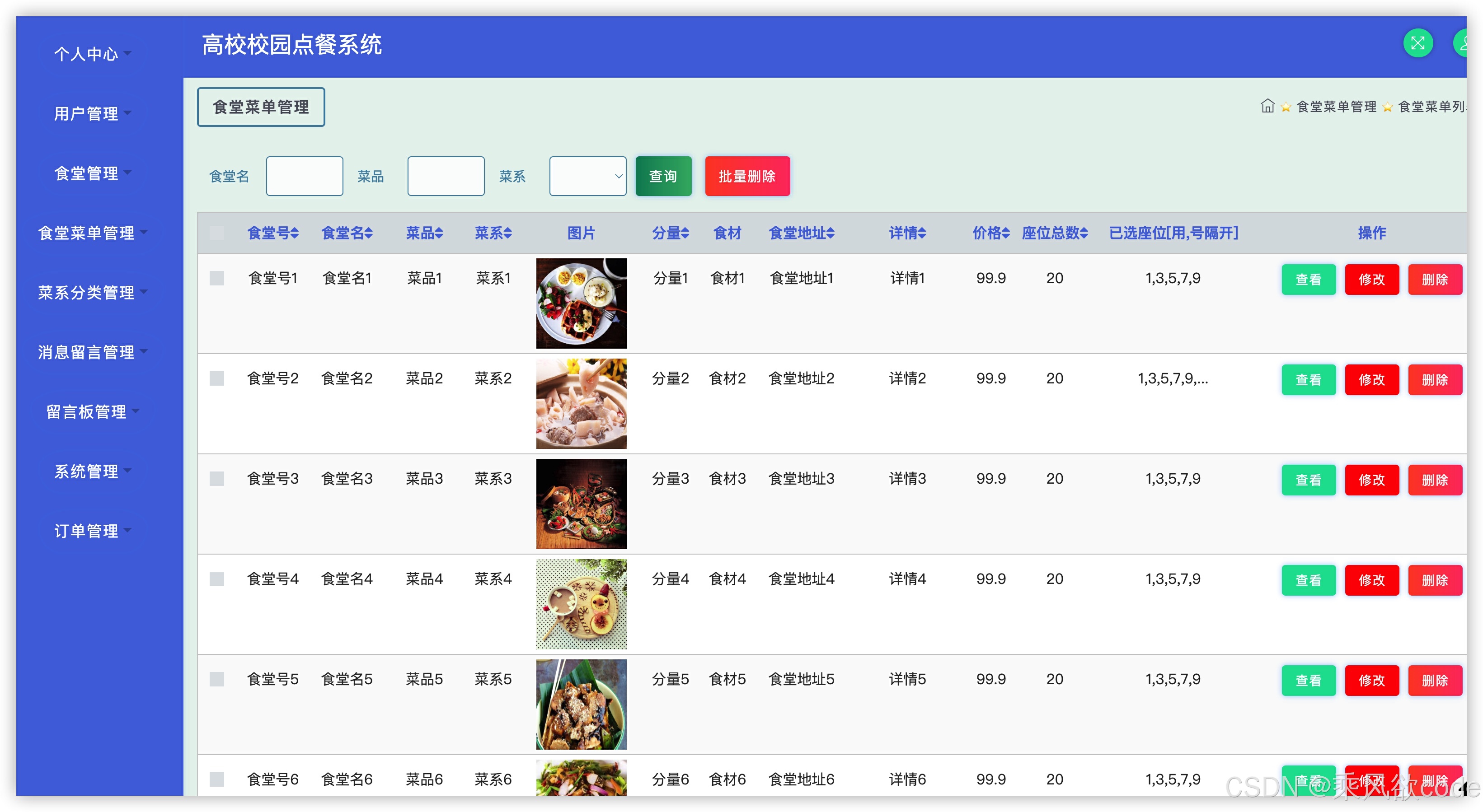Select the checkbox for 食堂号3 row
The height and width of the screenshot is (812, 1483).
pos(217,479)
